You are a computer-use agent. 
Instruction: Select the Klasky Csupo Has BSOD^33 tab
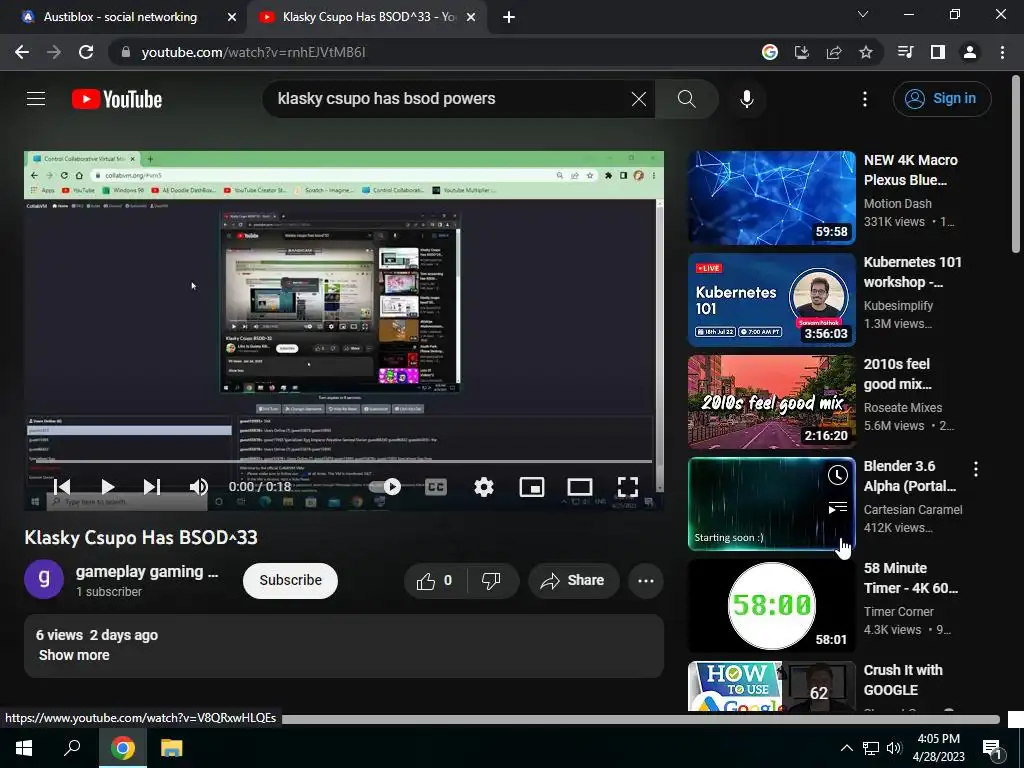click(x=367, y=17)
